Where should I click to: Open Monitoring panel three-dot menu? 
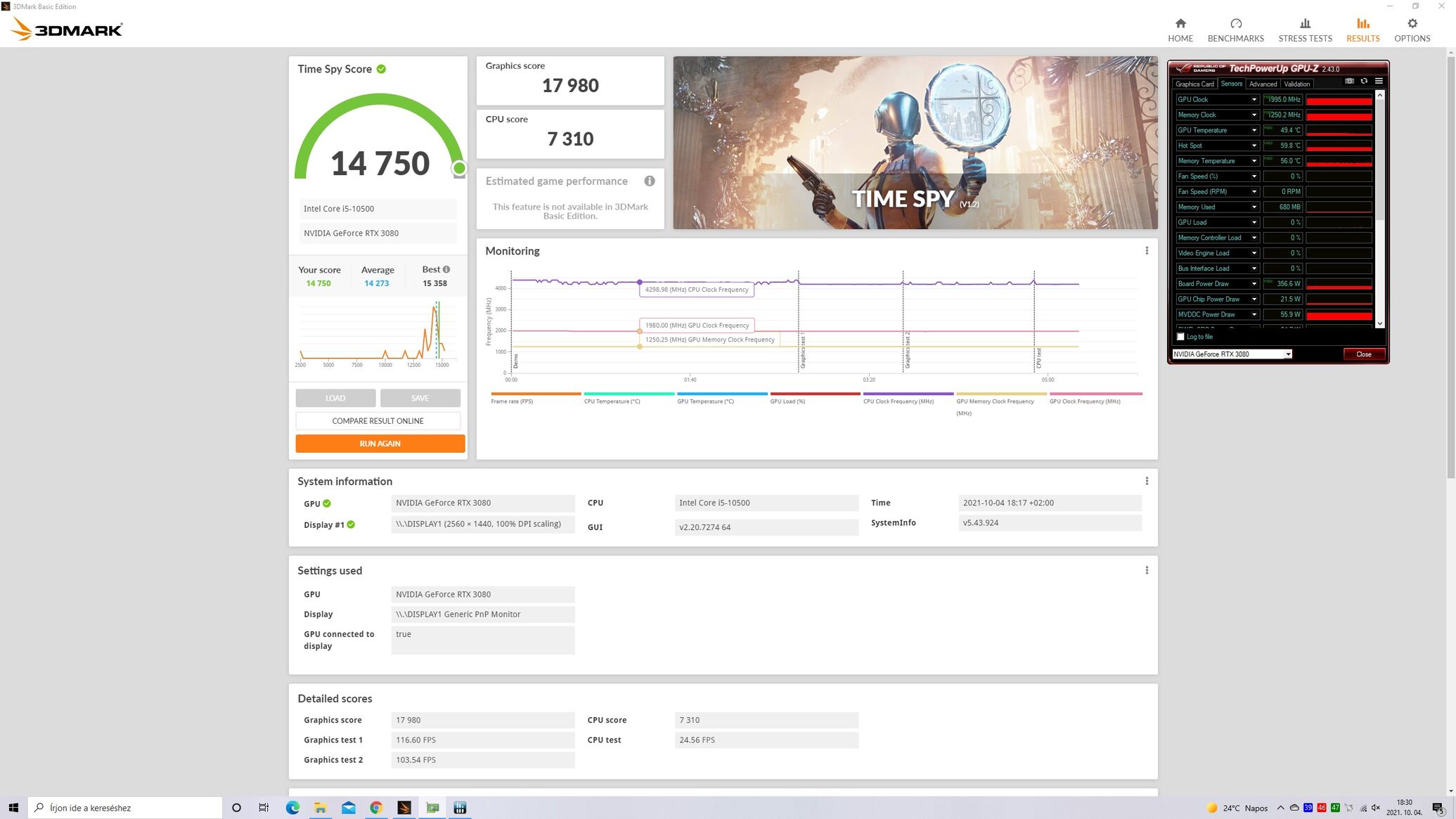click(1147, 251)
